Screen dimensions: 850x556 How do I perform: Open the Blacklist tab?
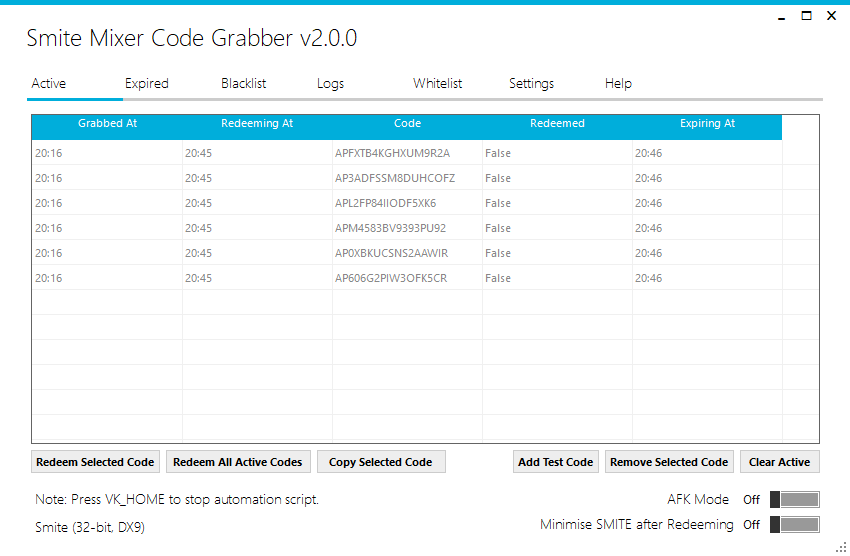(x=243, y=83)
